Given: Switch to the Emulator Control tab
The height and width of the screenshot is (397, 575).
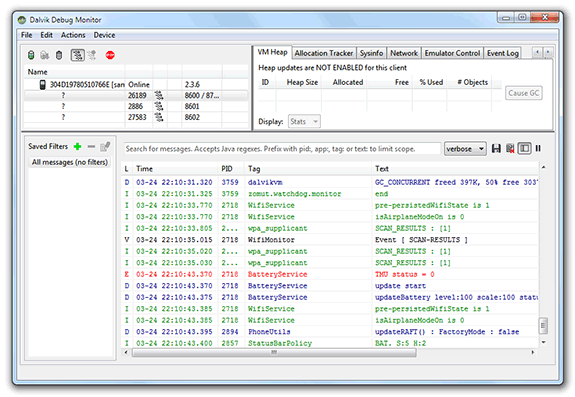Looking at the screenshot, I should pos(452,54).
